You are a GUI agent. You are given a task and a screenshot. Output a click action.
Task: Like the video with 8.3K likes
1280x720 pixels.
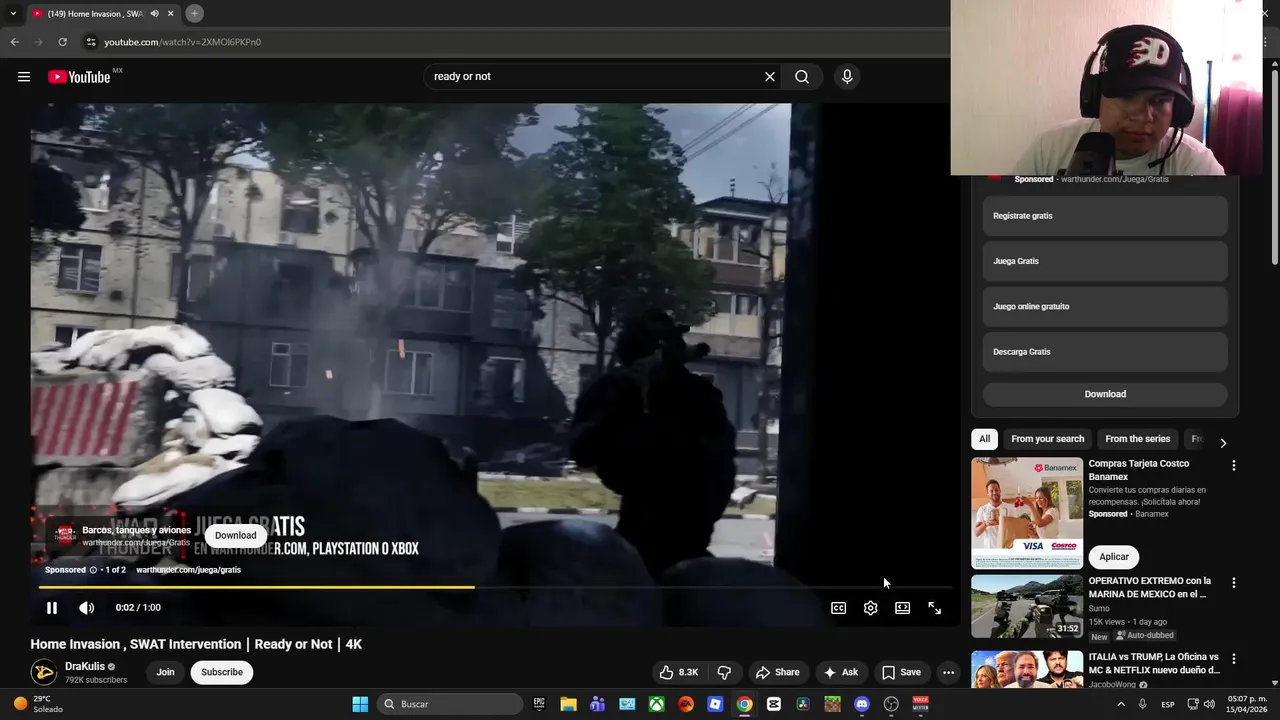(679, 672)
